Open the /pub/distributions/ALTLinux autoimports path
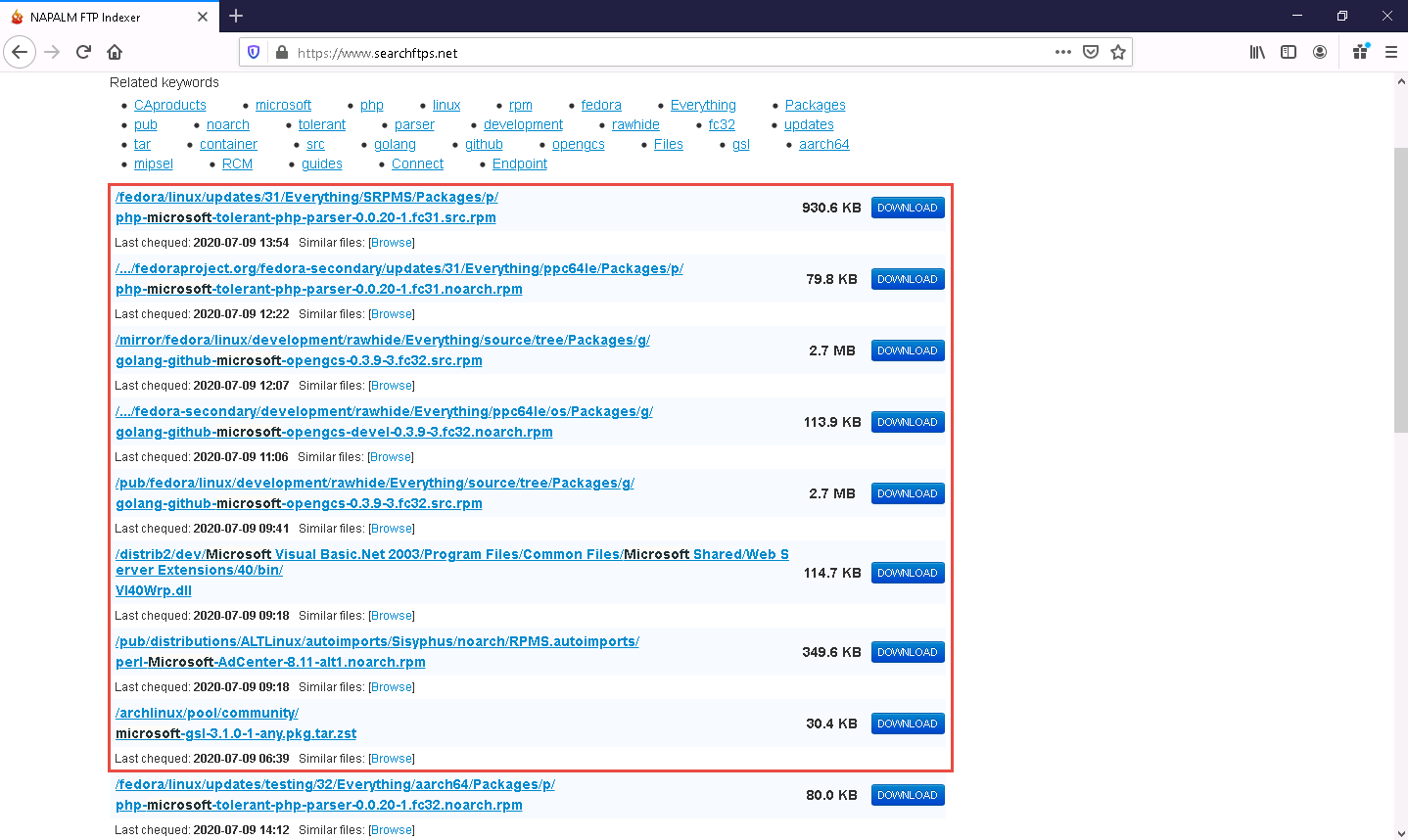 coord(377,641)
